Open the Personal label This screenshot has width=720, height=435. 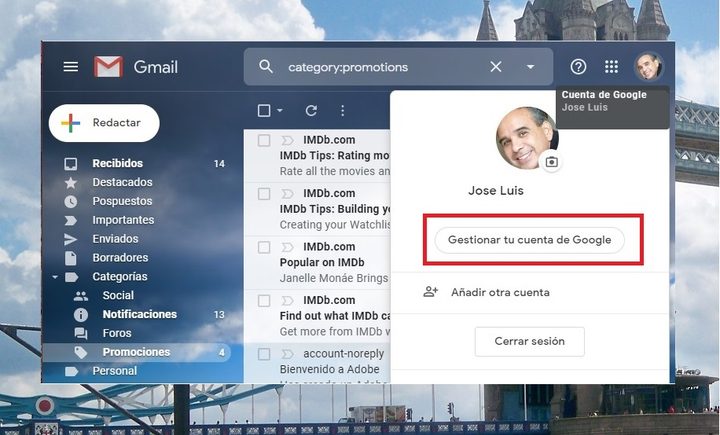tap(115, 371)
